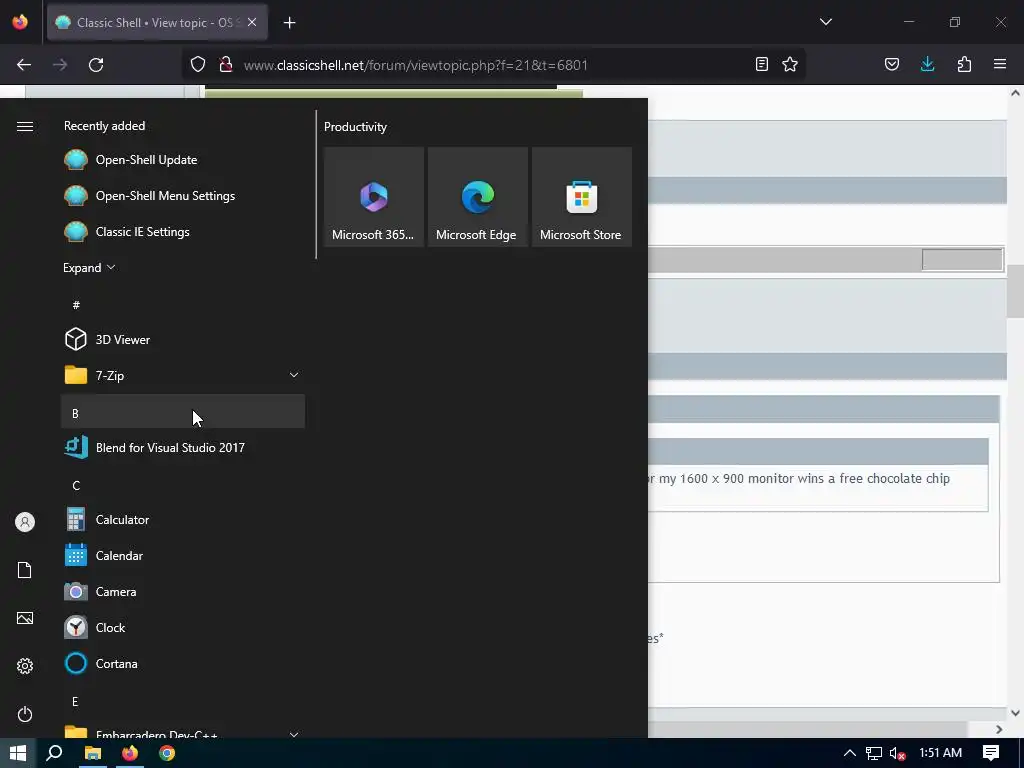Open Open-Shell Update from Recently added
Viewport: 1024px width, 768px height.
[183, 159]
